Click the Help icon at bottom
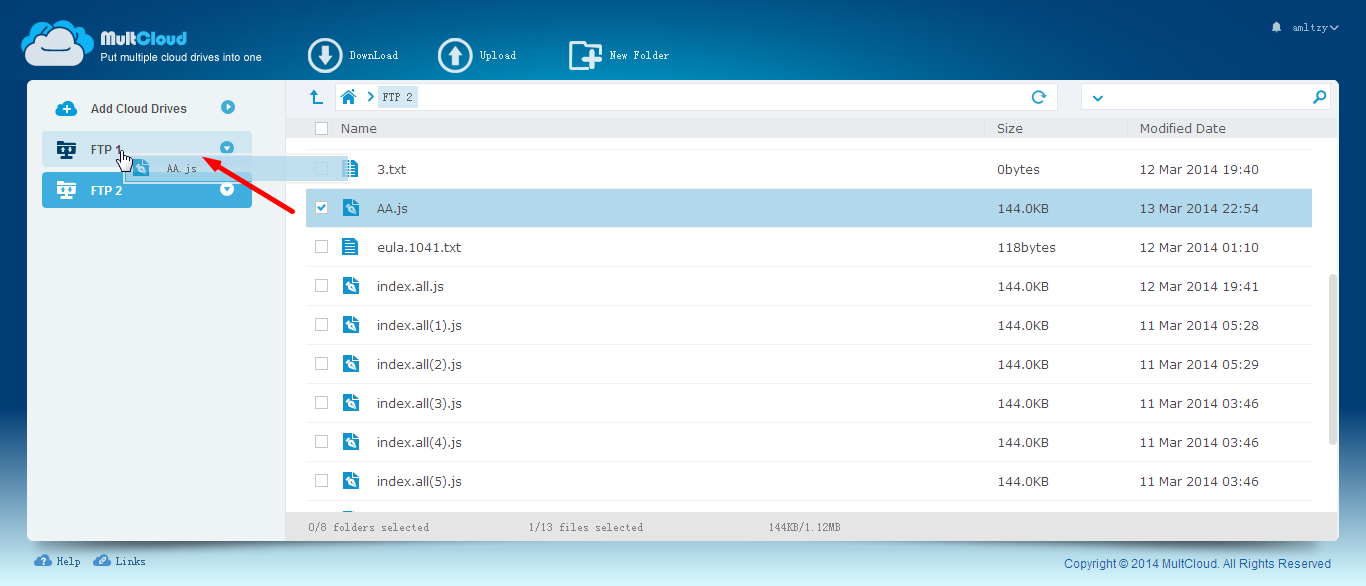The width and height of the screenshot is (1366, 586). point(43,561)
